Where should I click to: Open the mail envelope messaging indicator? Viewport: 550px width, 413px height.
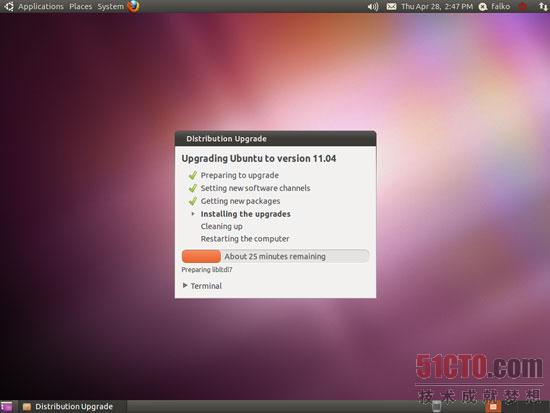(391, 7)
